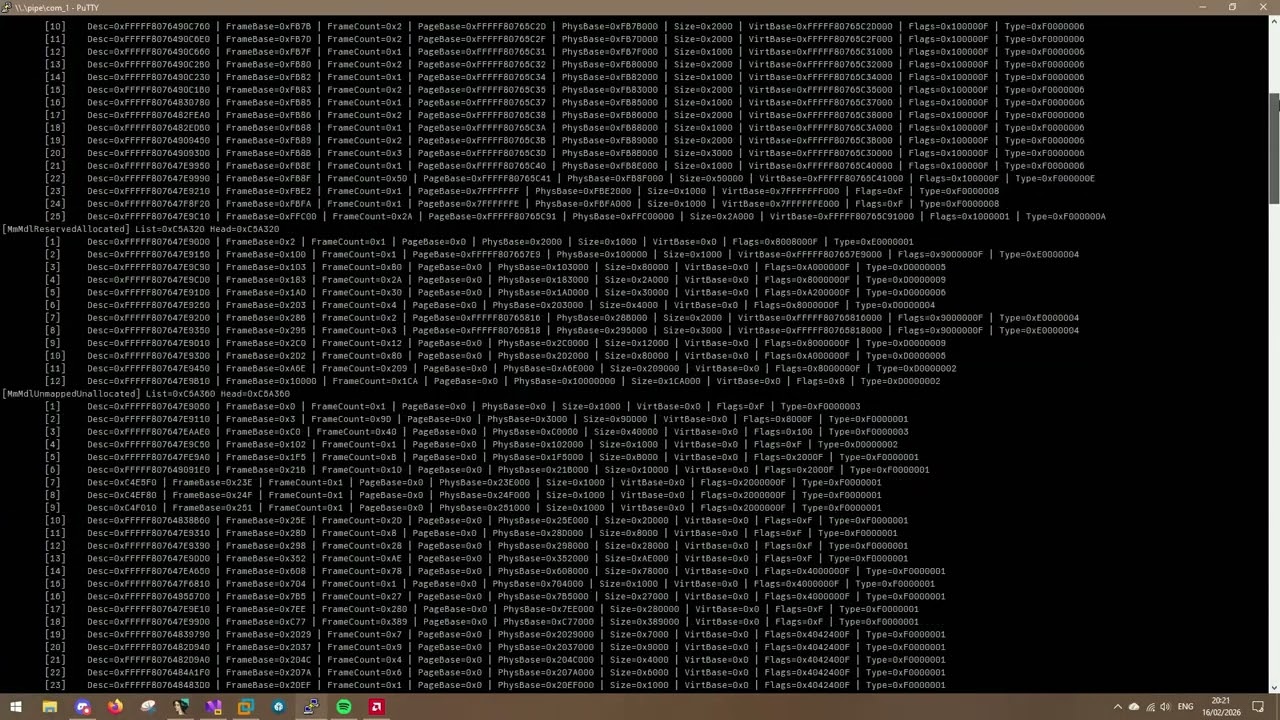Click Type=0xF000000E value

click(1055, 178)
